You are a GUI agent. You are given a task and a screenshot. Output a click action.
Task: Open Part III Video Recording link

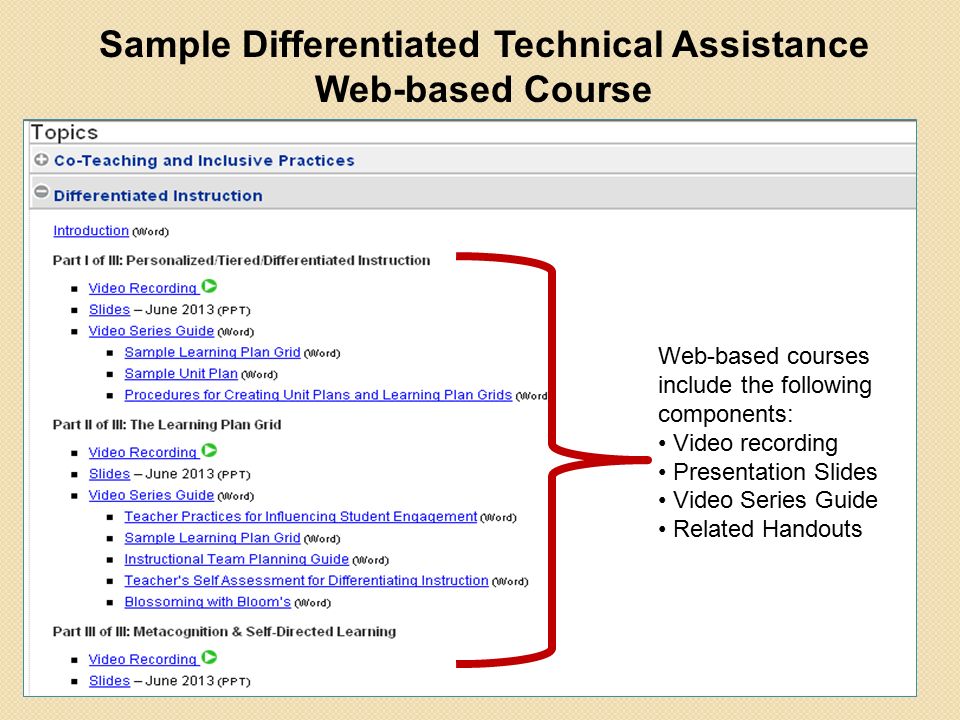coord(143,659)
